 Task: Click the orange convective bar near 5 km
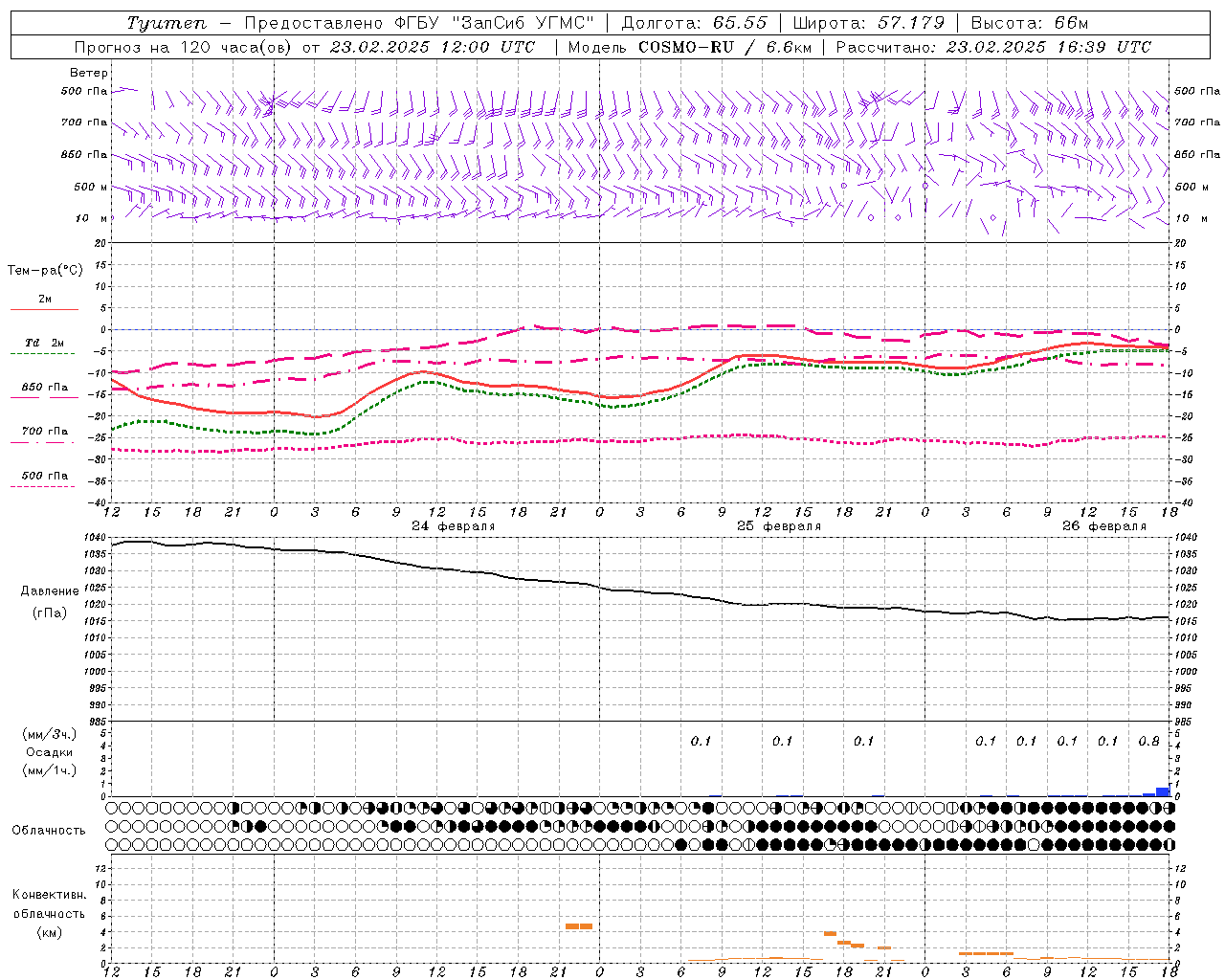coord(579,926)
